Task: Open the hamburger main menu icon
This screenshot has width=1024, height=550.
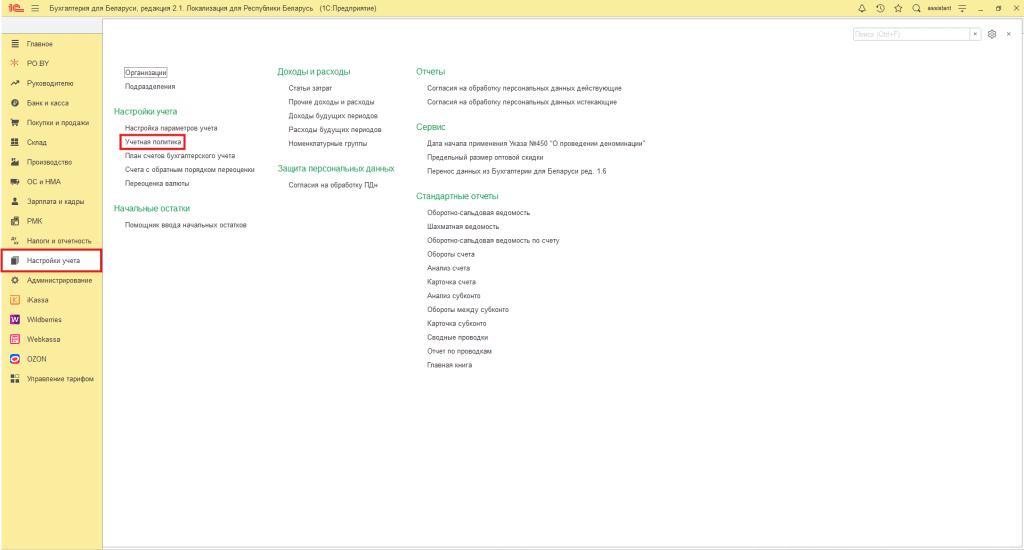Action: click(35, 8)
